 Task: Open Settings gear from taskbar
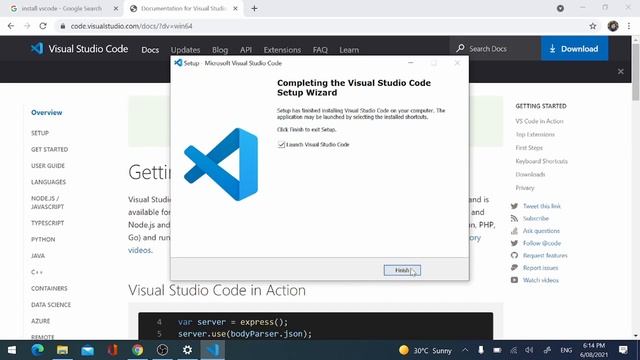(x=187, y=350)
